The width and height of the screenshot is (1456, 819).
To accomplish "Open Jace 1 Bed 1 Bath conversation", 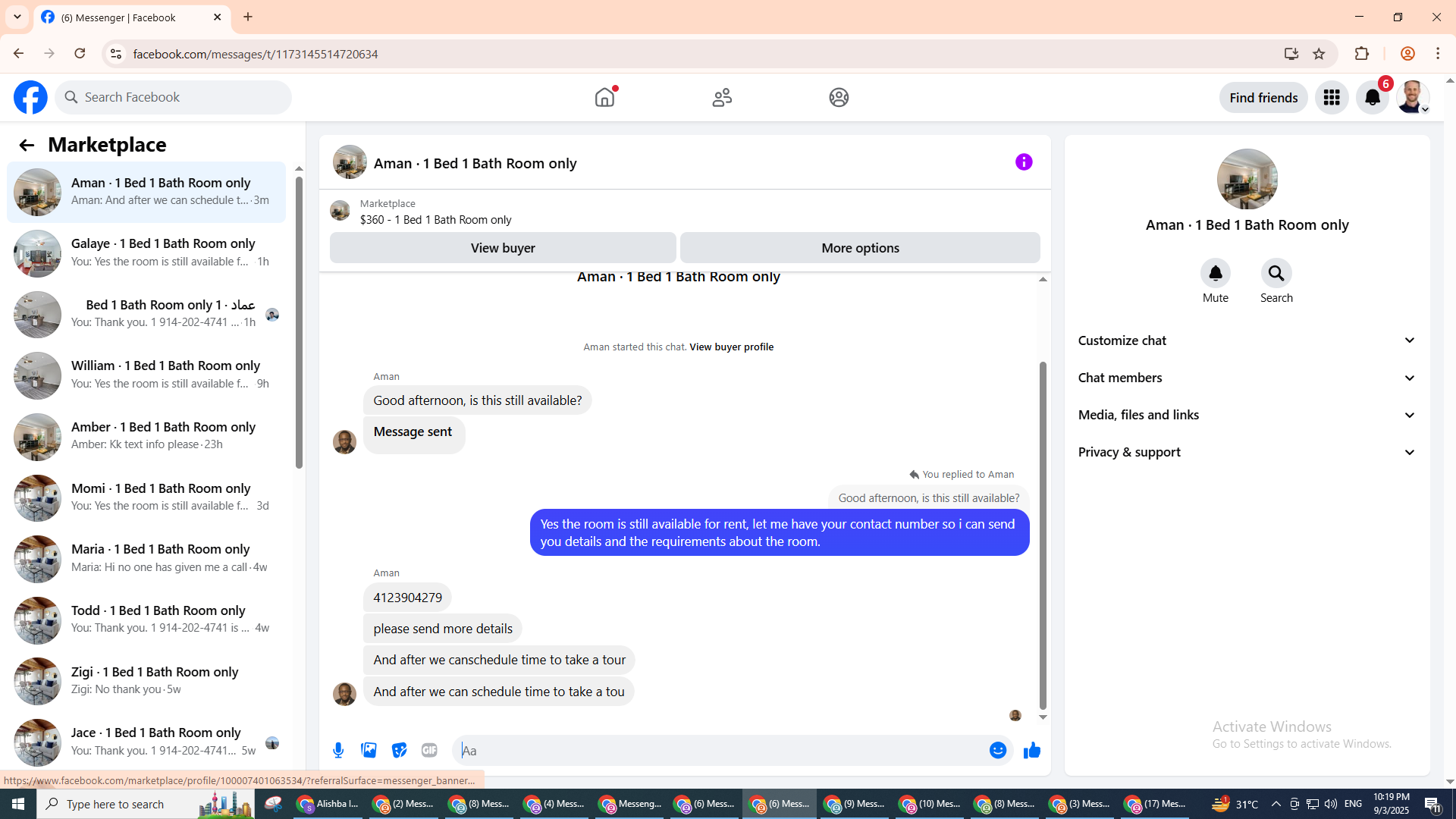I will [146, 742].
